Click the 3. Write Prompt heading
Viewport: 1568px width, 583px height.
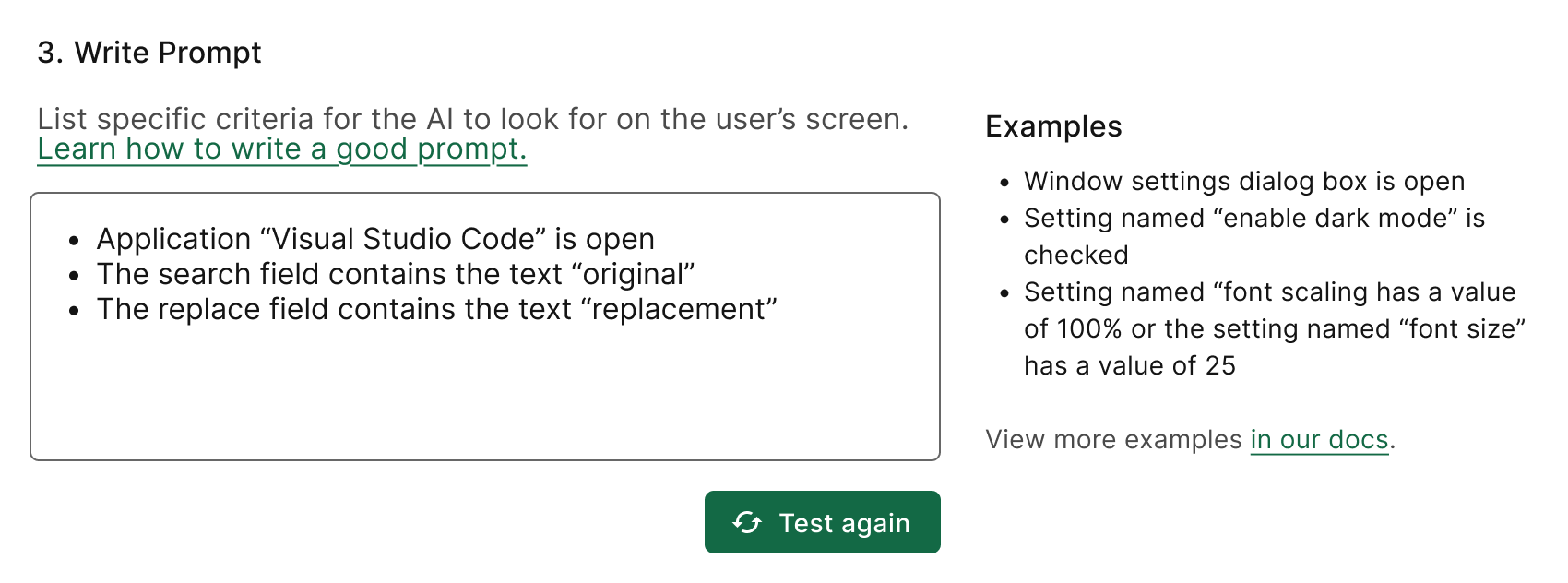pyautogui.click(x=149, y=53)
